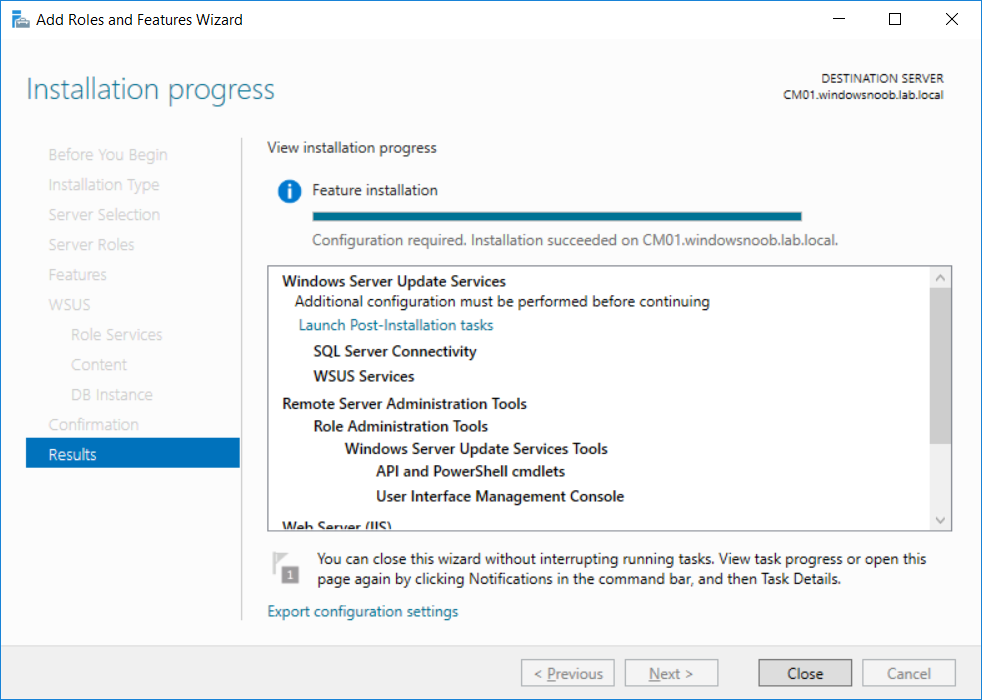Maximize the wizard window
982x700 pixels.
(x=895, y=19)
